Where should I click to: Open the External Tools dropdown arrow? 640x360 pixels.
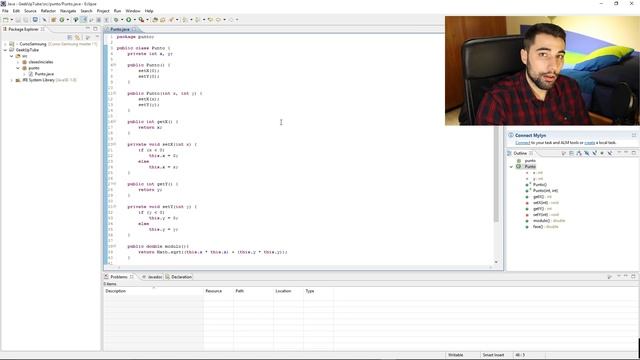coord(147,20)
